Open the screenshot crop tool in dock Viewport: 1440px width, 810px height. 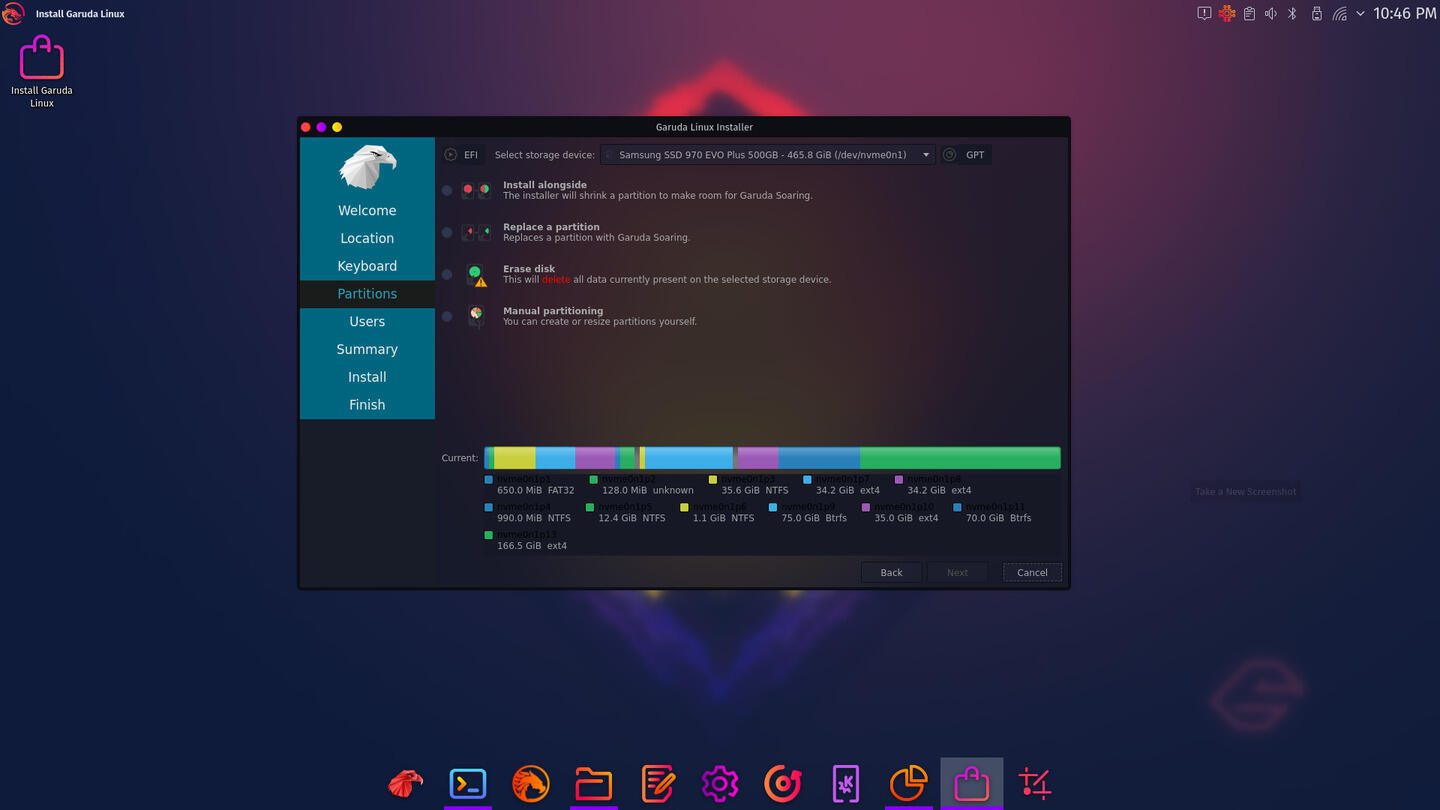[x=1035, y=783]
